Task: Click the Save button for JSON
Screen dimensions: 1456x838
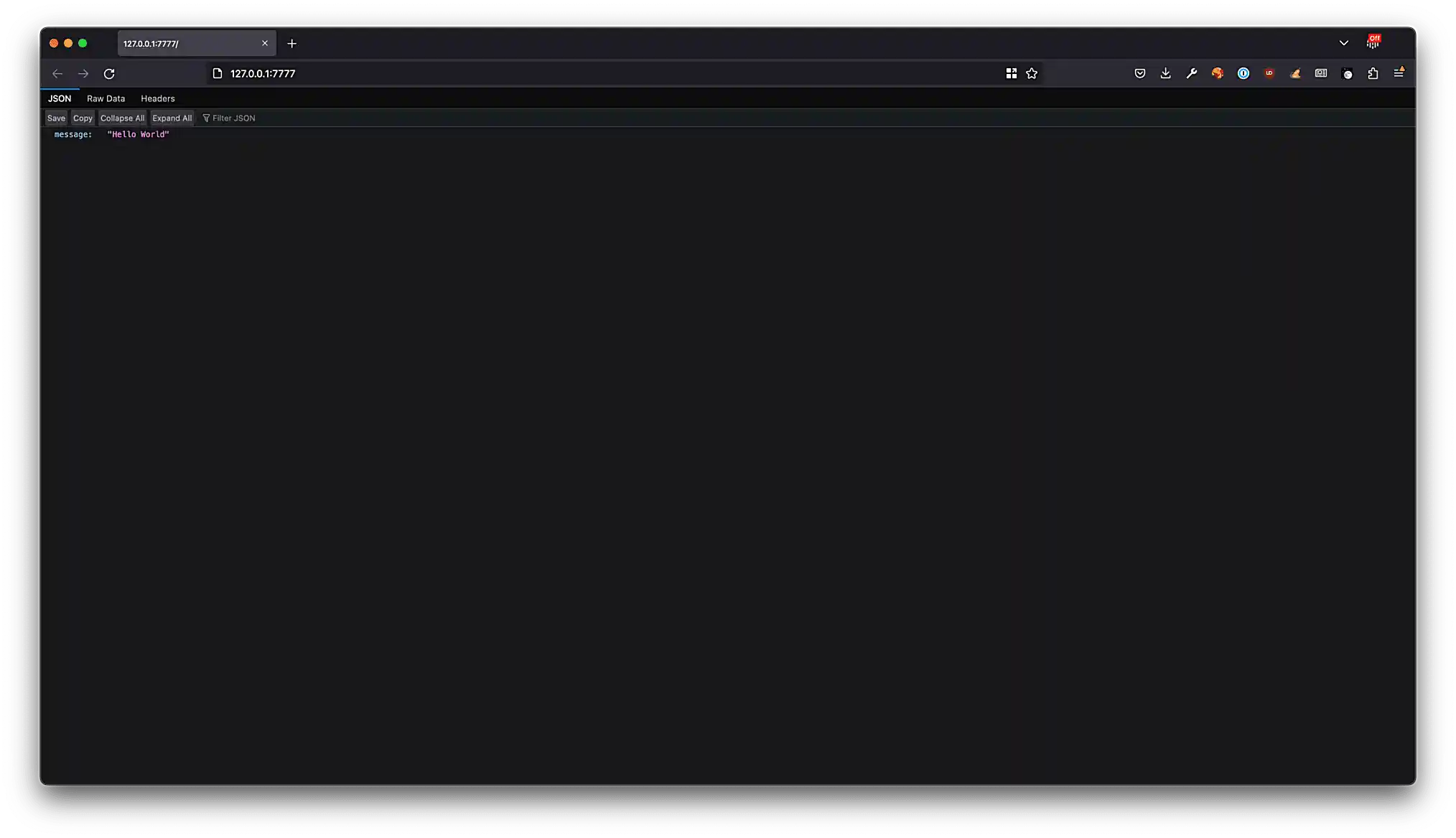Action: coord(55,117)
